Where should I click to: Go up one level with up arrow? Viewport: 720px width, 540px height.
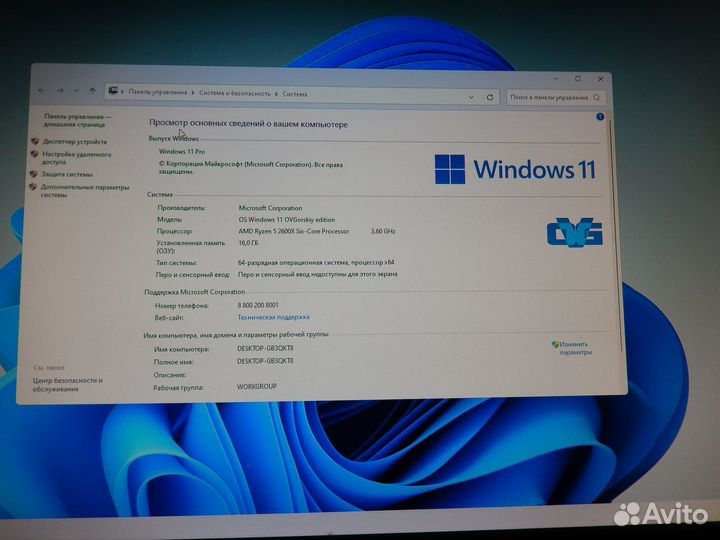coord(92,91)
